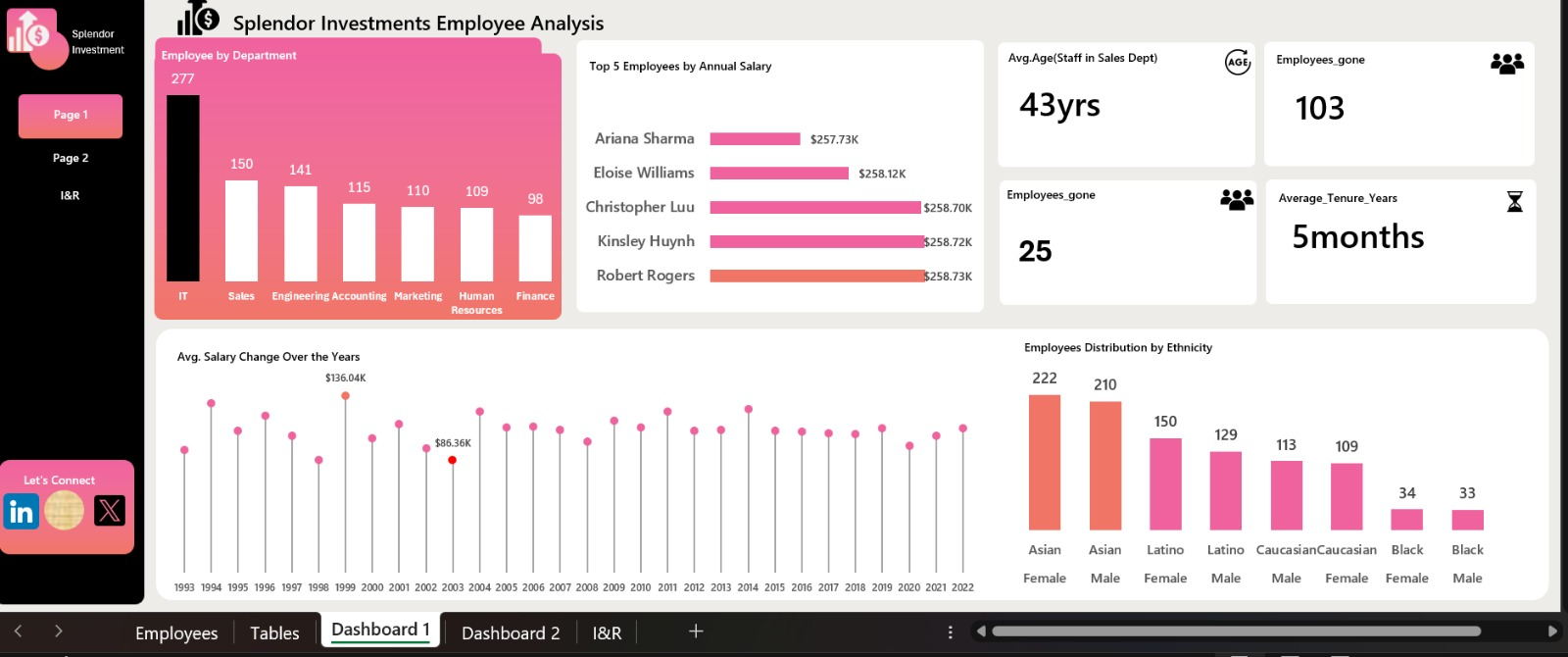
Task: Click the Avg. Salary Change Over the Years title
Action: (269, 357)
